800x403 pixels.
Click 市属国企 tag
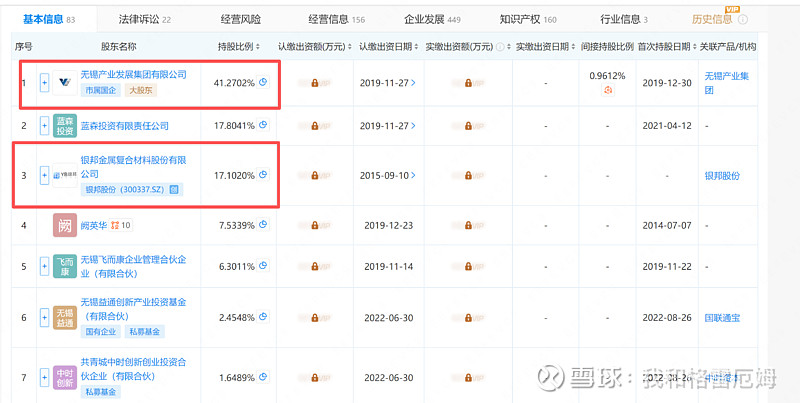(x=101, y=91)
